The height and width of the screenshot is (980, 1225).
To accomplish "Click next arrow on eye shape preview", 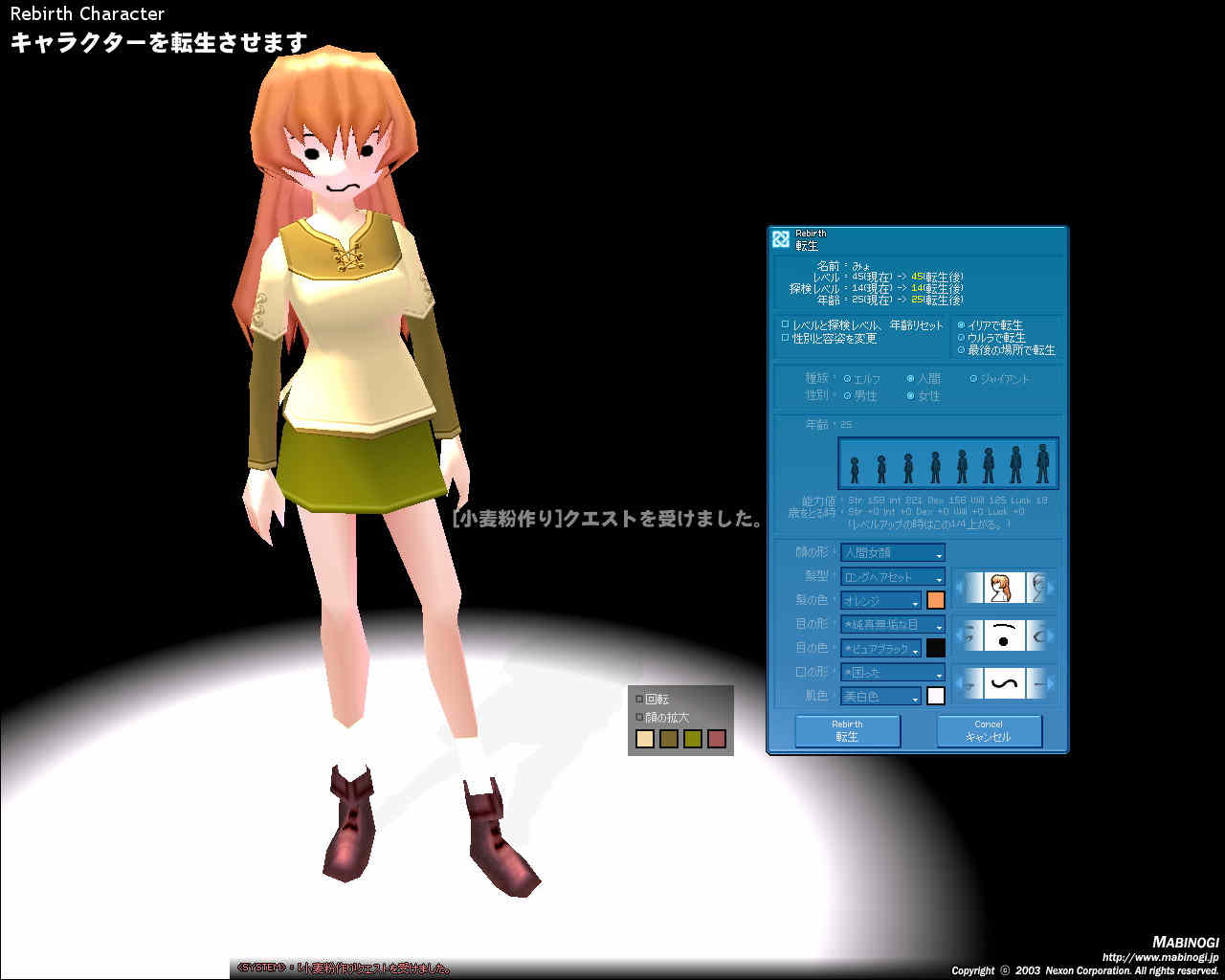I will tap(1050, 635).
